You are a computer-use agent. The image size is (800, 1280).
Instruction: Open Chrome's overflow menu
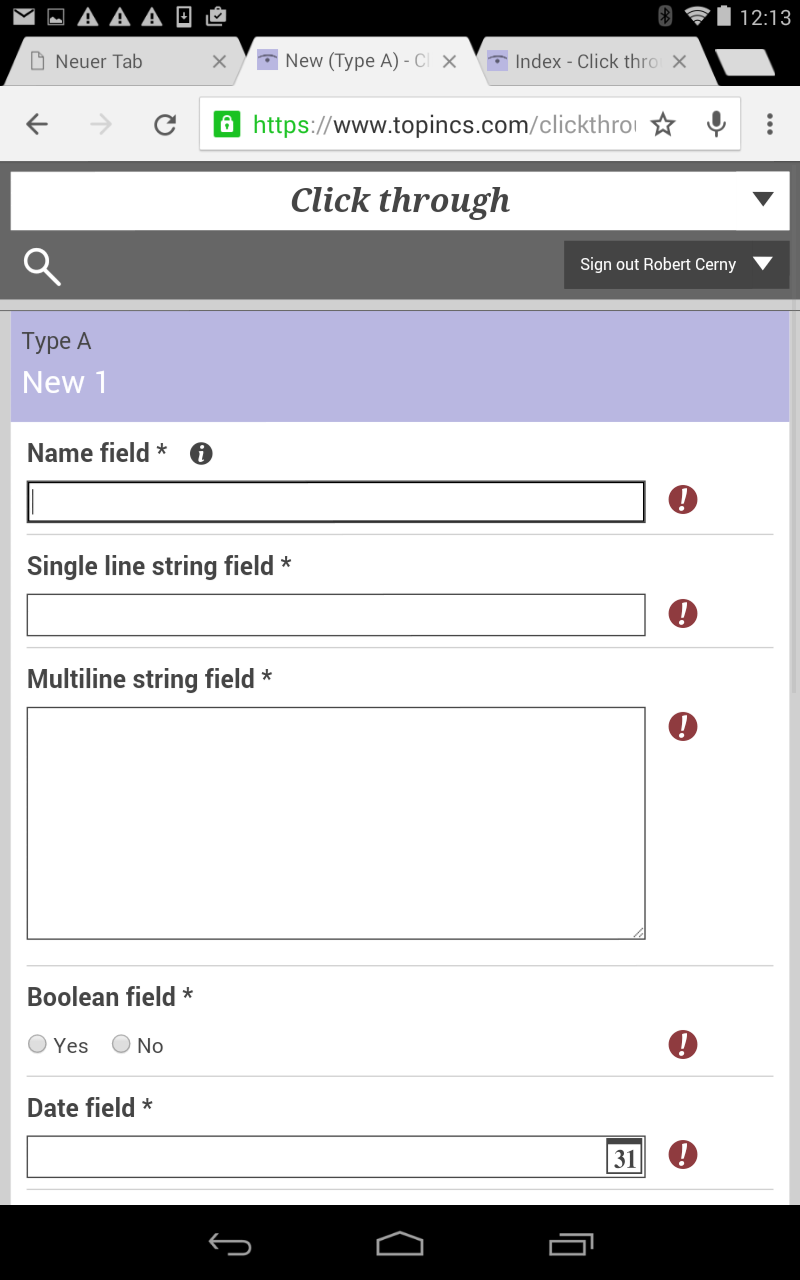tap(770, 124)
